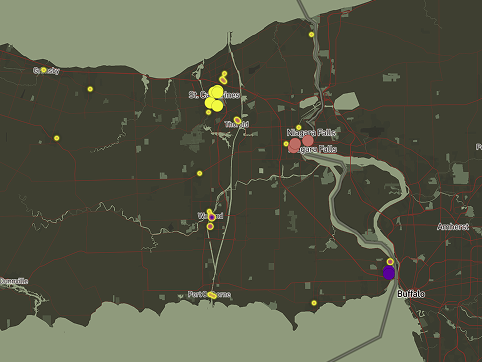
Task: Select the pink-centered yellow marker above the purple circle
Action: pos(390,262)
